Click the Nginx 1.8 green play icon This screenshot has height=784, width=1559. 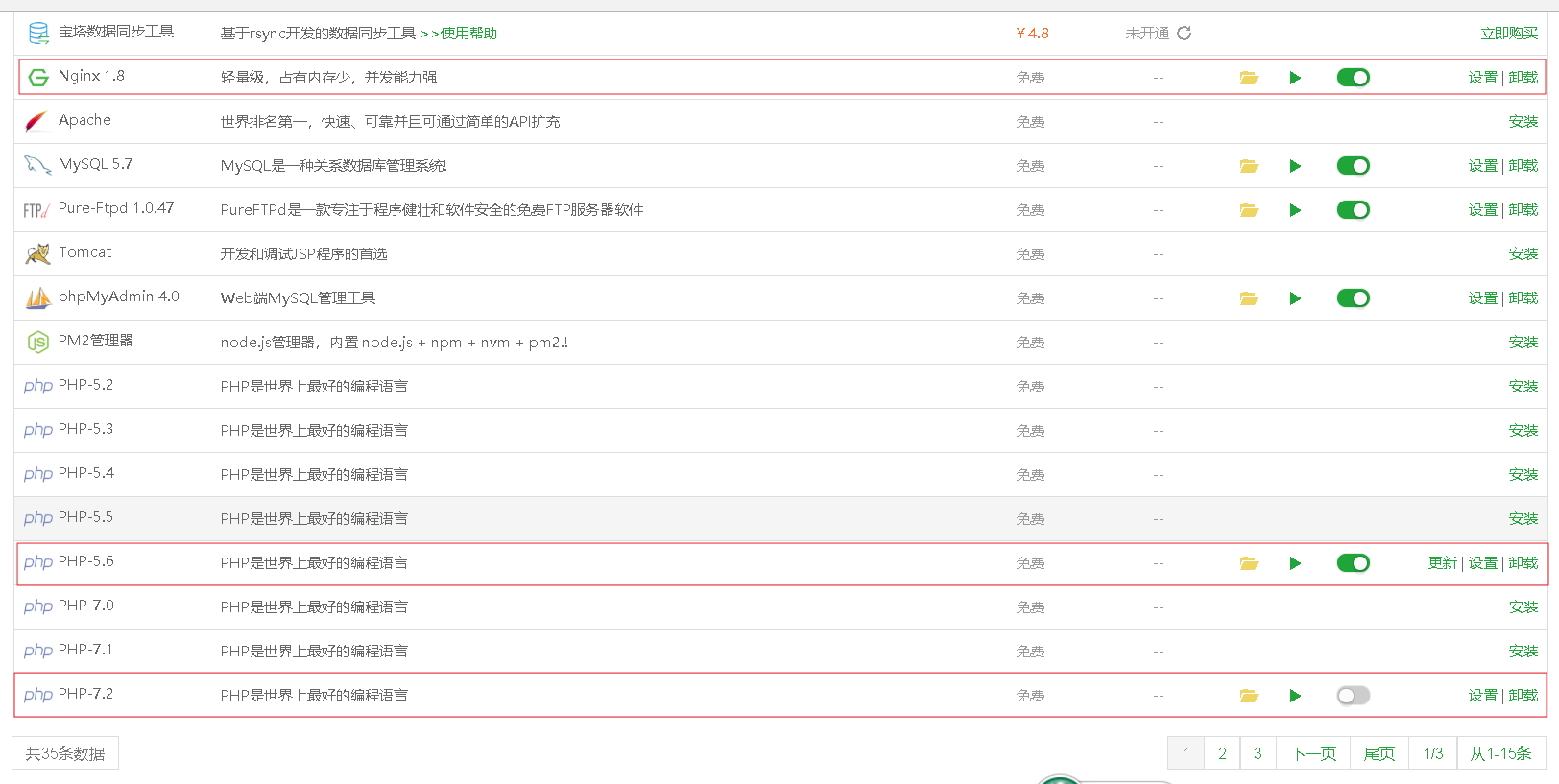1295,78
